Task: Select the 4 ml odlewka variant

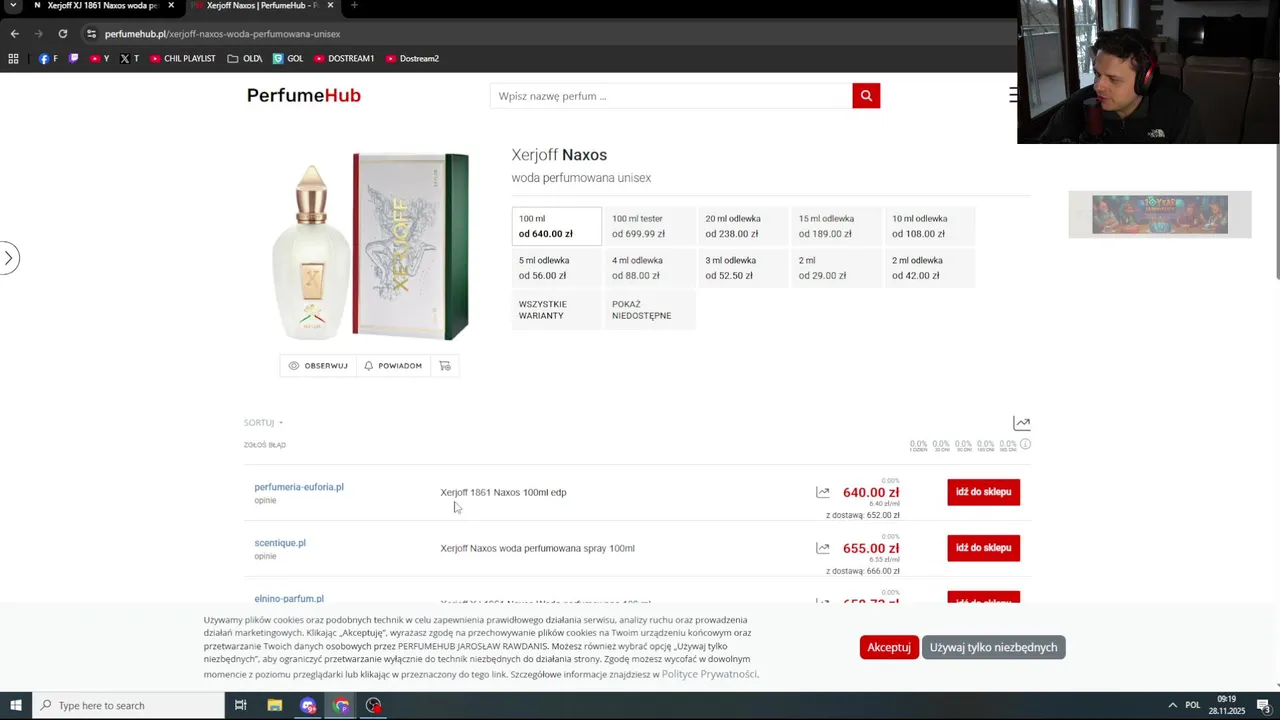Action: coord(650,268)
